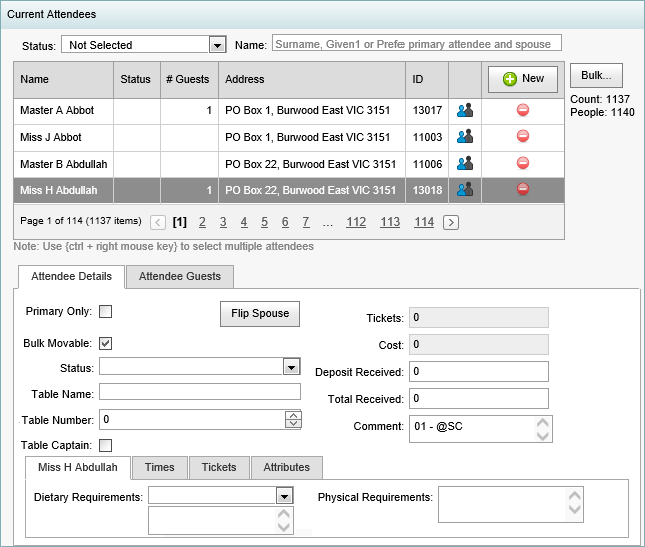Click the Flip Spouse button

(260, 314)
